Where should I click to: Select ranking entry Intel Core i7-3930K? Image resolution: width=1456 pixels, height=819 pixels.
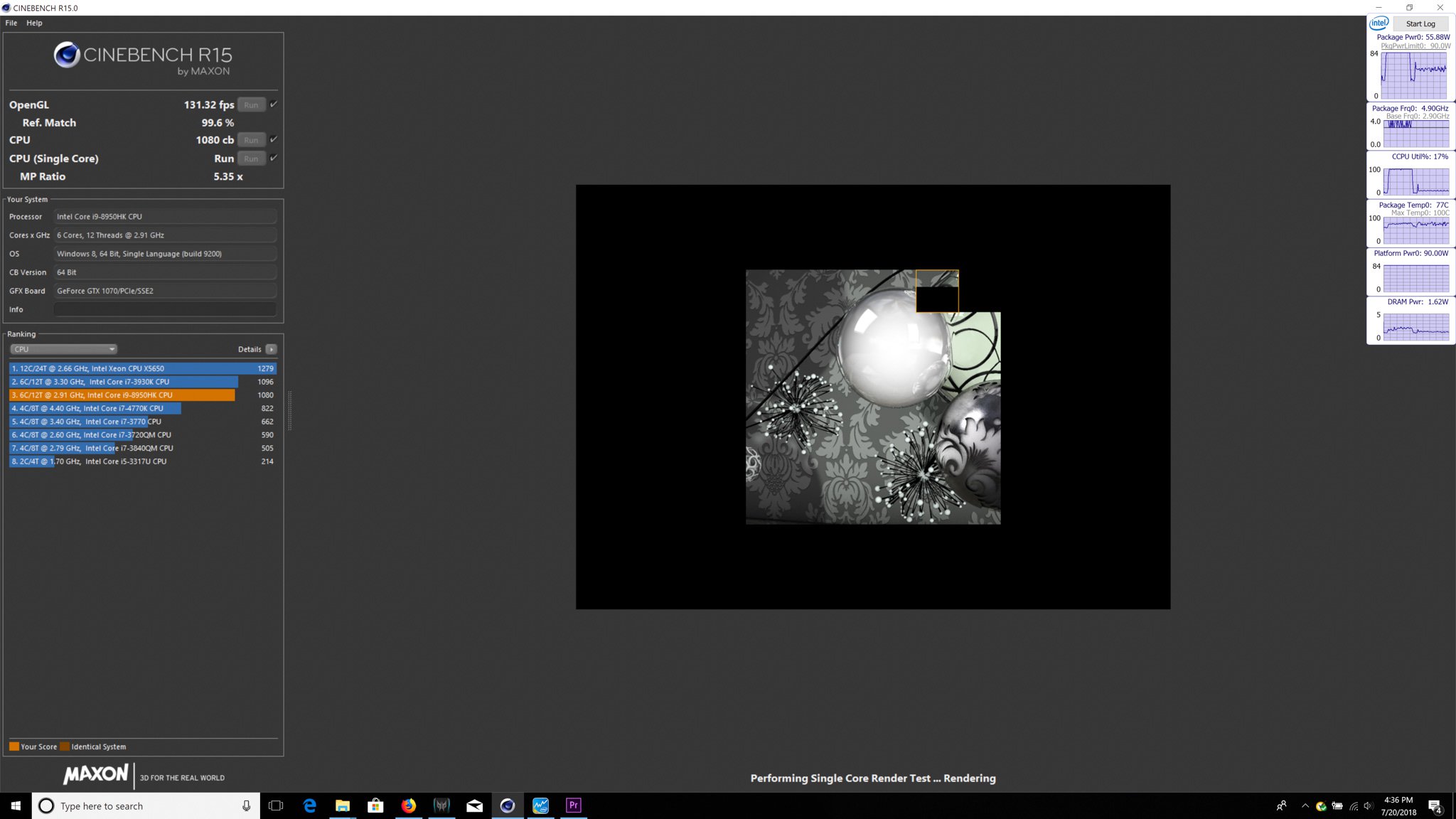coord(143,382)
